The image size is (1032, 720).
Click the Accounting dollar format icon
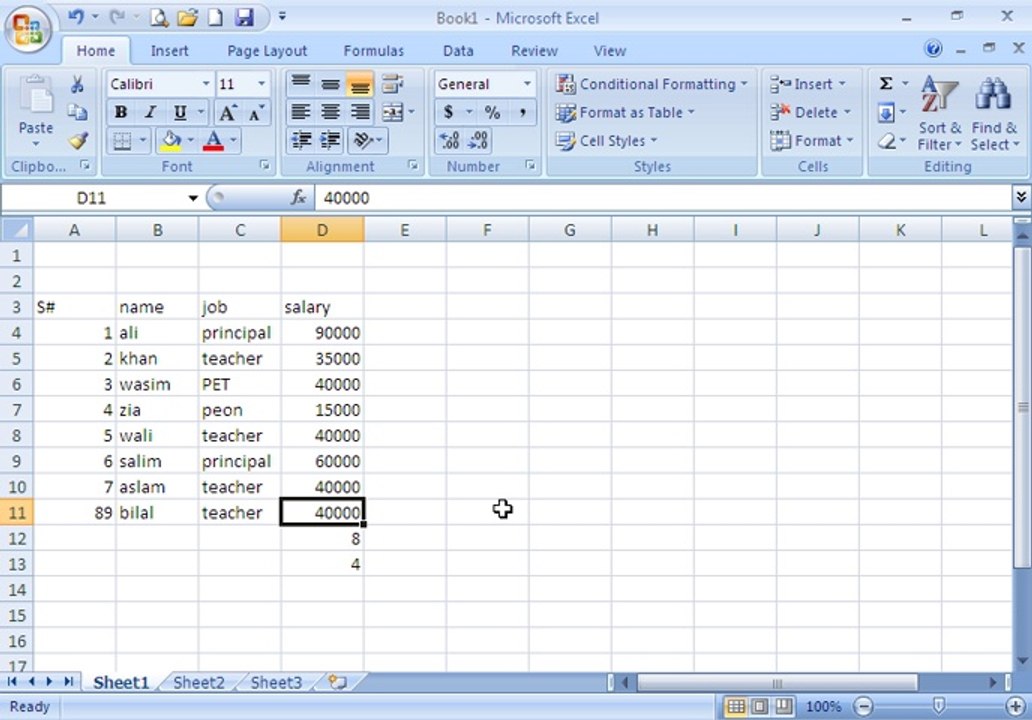tap(449, 113)
